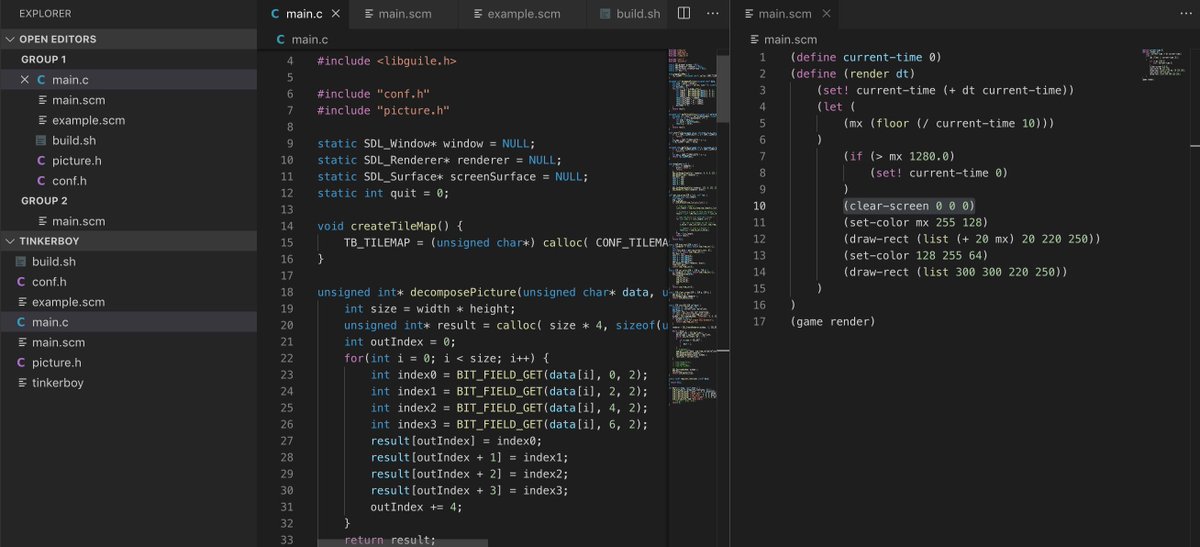
Task: Click the shell icon beside build.sh in Tinkerboy
Action: tap(22, 262)
